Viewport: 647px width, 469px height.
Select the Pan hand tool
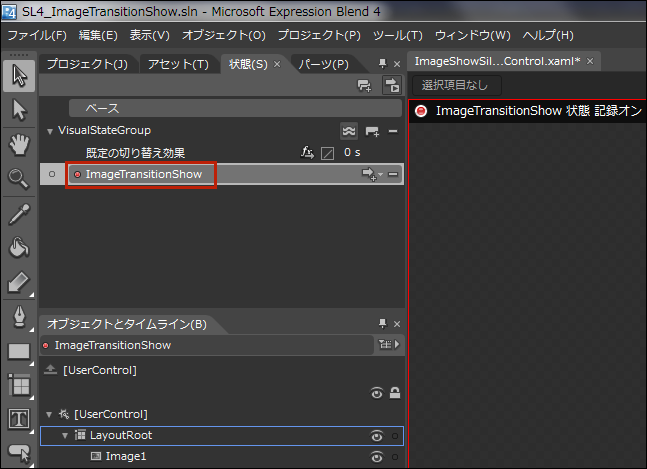[19, 145]
